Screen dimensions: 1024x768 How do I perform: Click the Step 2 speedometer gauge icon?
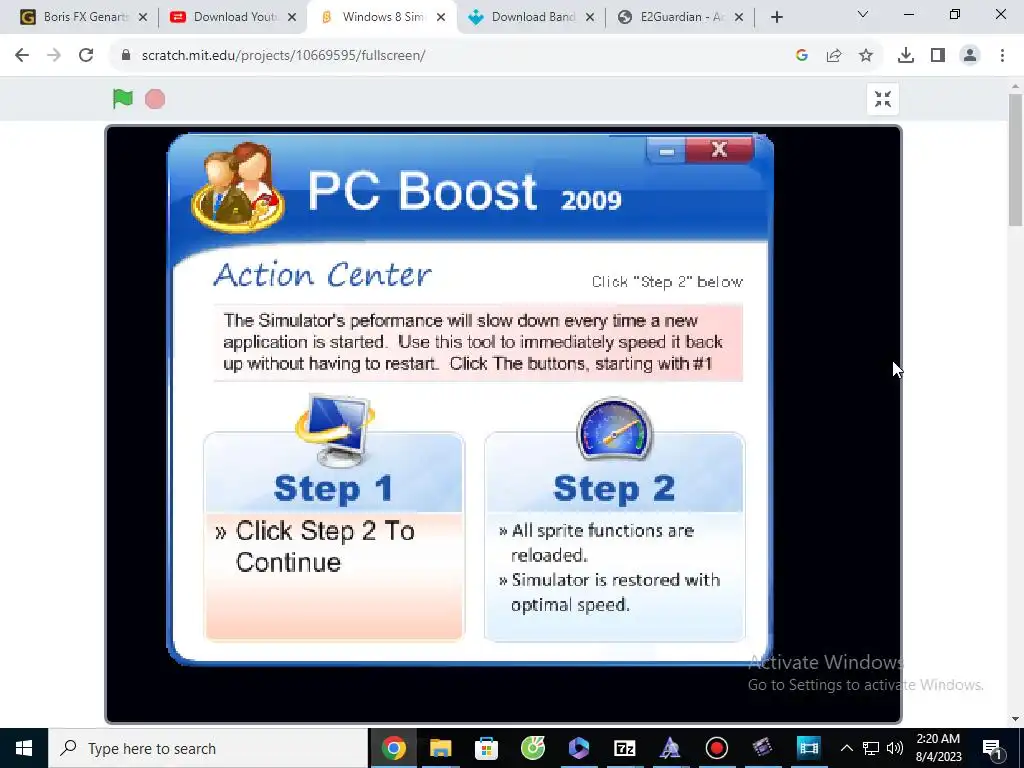(x=614, y=428)
